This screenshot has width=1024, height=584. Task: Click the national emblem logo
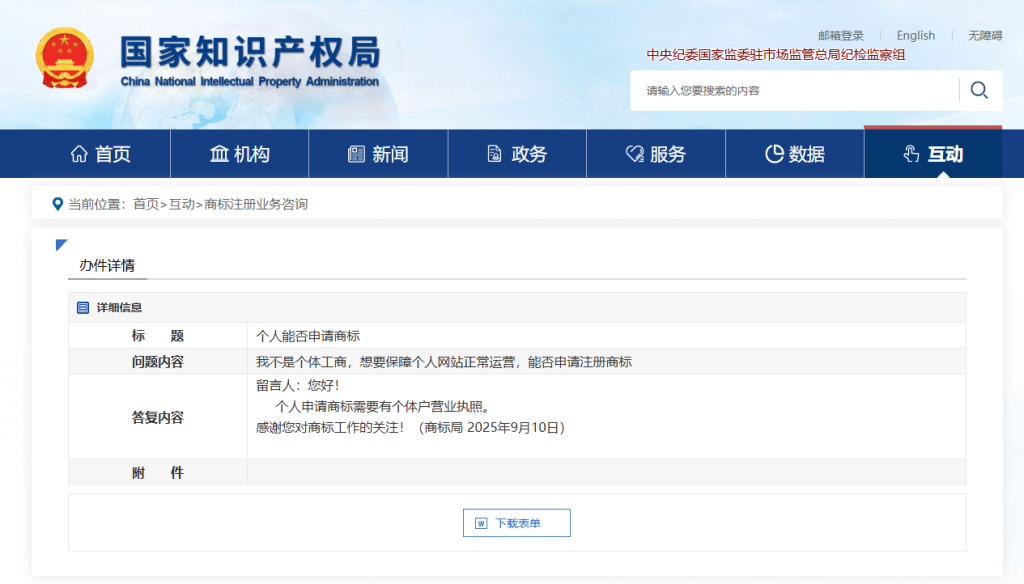[x=65, y=58]
